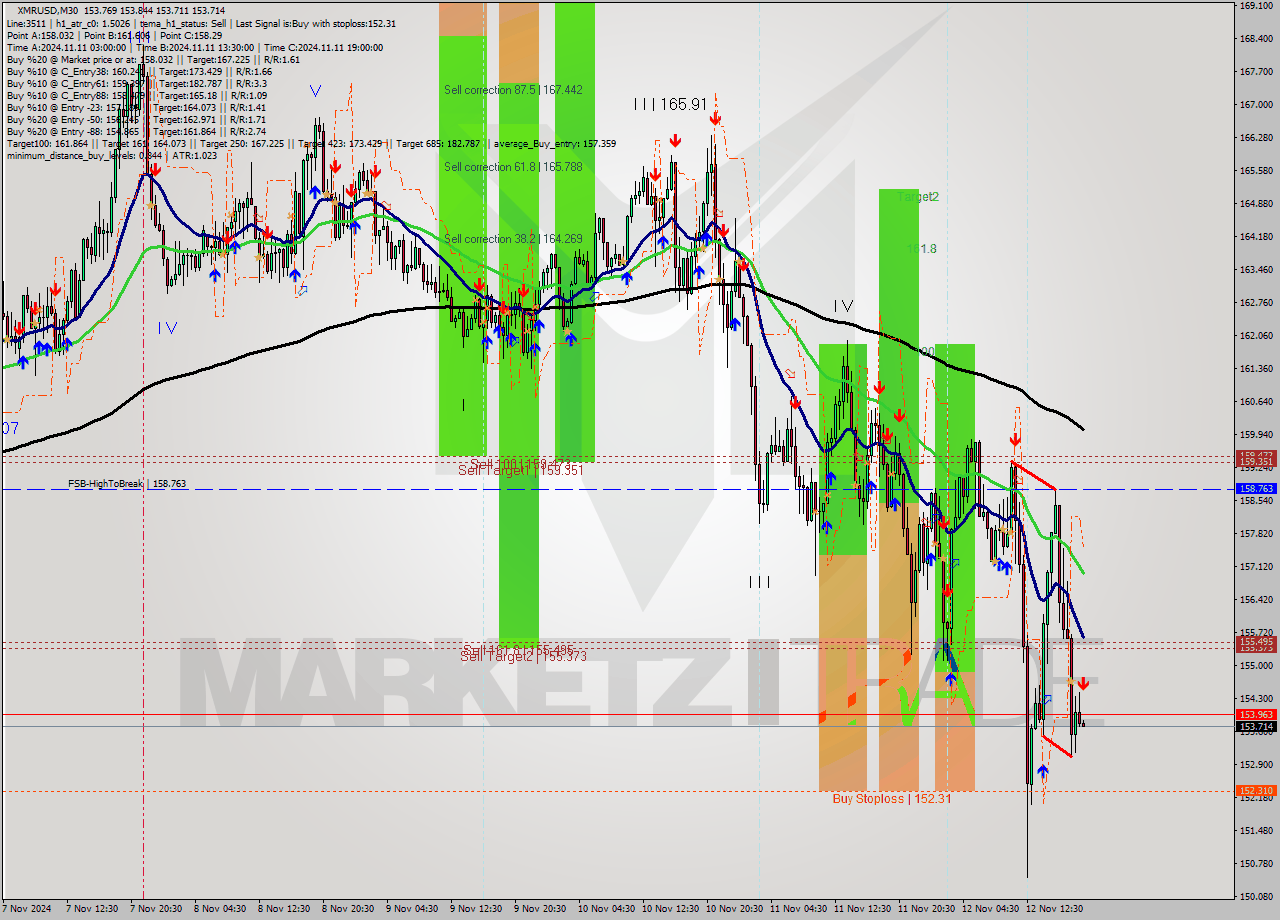Select the 'FSB-HighToBreak | 158.763' line label
This screenshot has width=1280, height=920.
click(127, 484)
